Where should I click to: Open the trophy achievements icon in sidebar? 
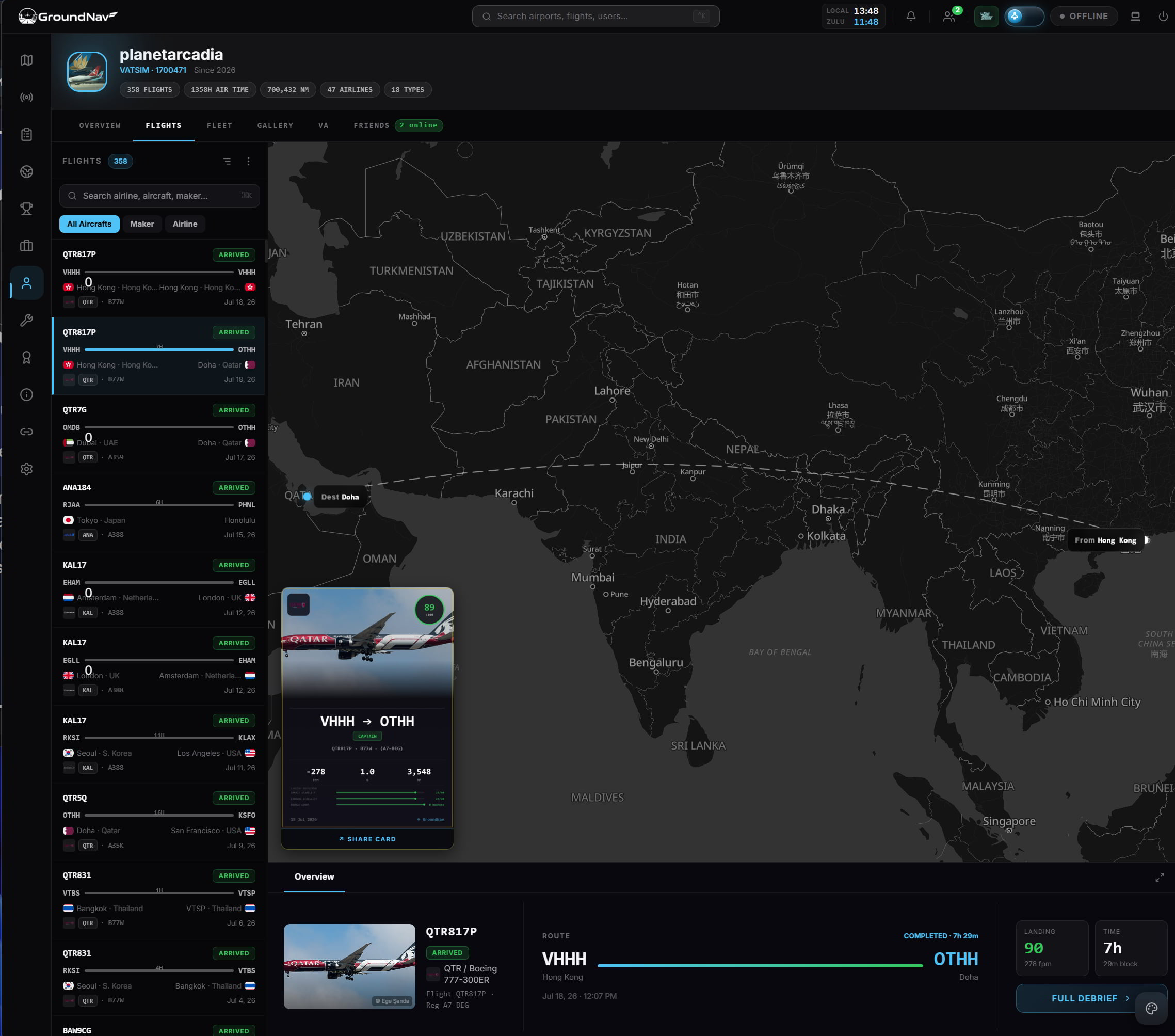(26, 209)
